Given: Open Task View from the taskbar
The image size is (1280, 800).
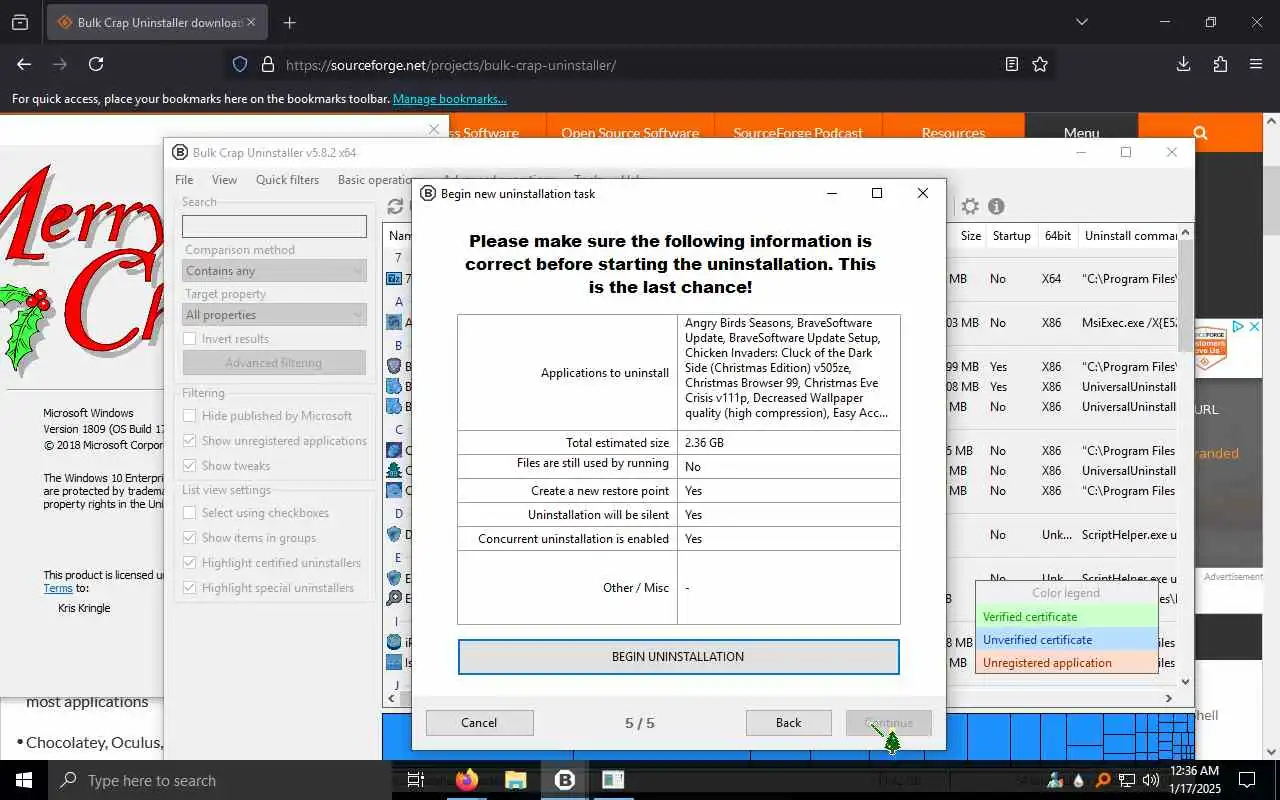Looking at the screenshot, I should (x=416, y=780).
